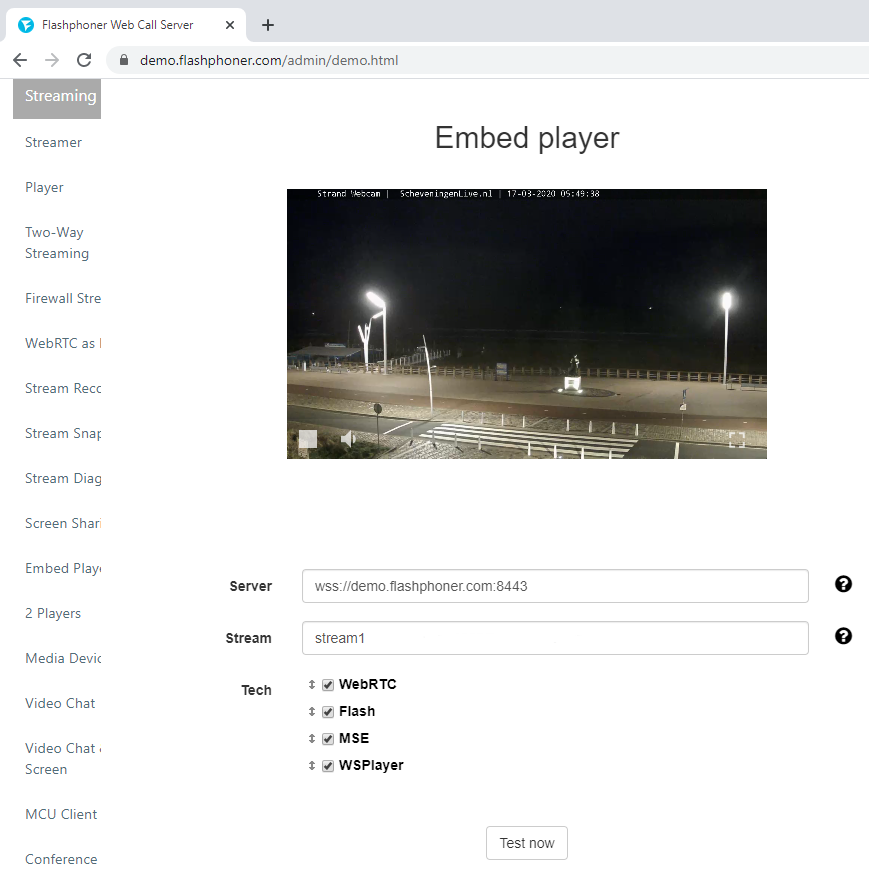This screenshot has height=871, width=869.
Task: Uncheck the WebRTC tech checkbox
Action: 328,685
